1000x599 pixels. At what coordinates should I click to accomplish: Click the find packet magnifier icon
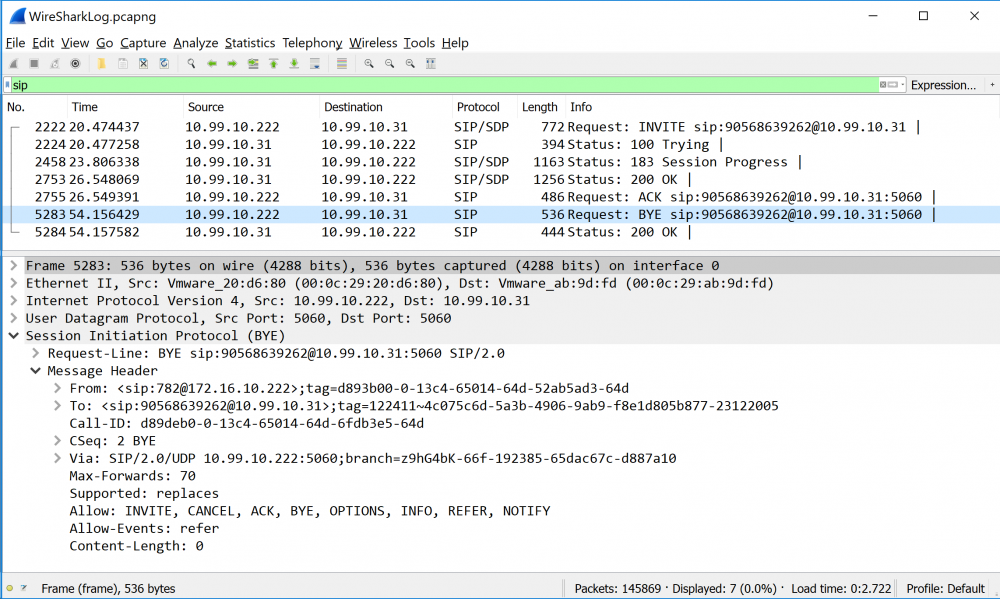pos(191,64)
